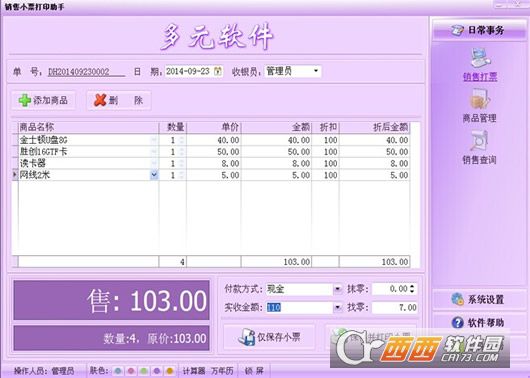Click the 系统设置 system settings button

478,299
